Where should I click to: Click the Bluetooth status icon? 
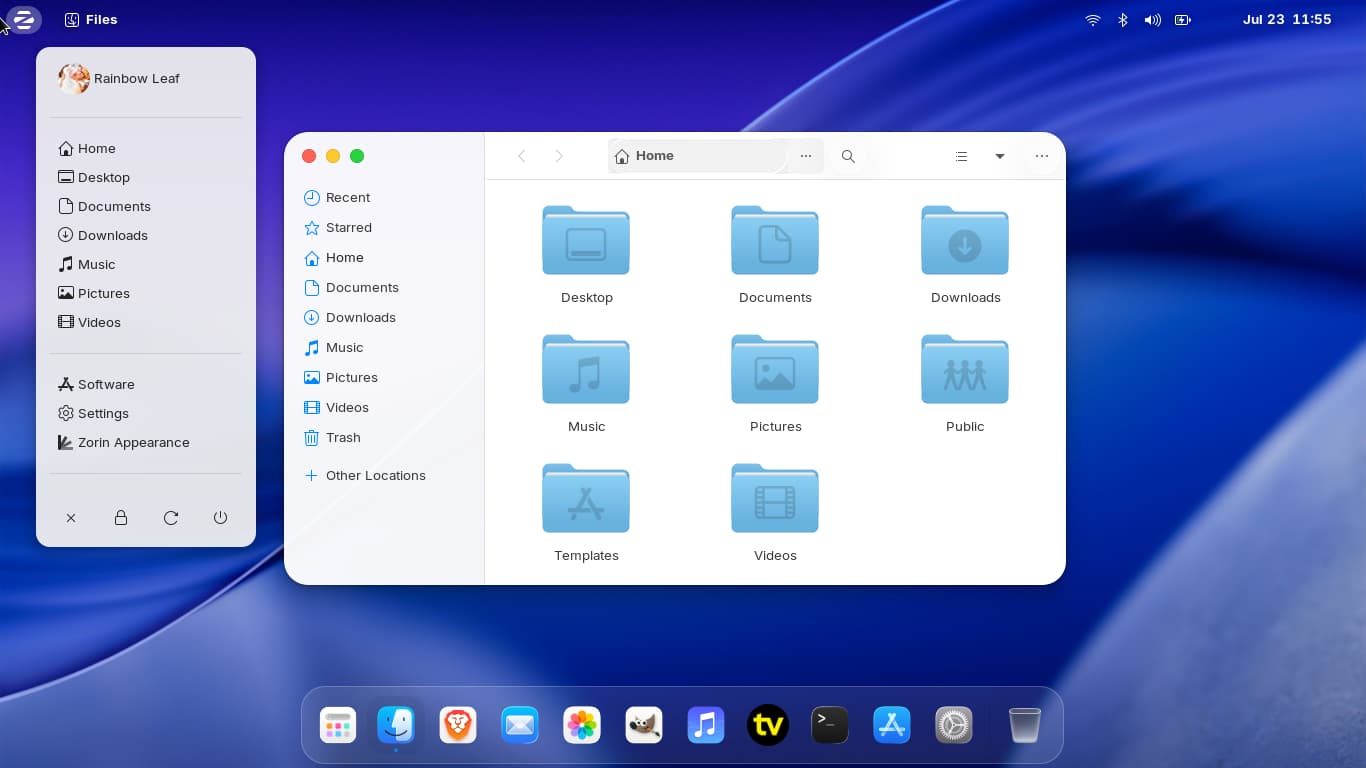[1123, 19]
